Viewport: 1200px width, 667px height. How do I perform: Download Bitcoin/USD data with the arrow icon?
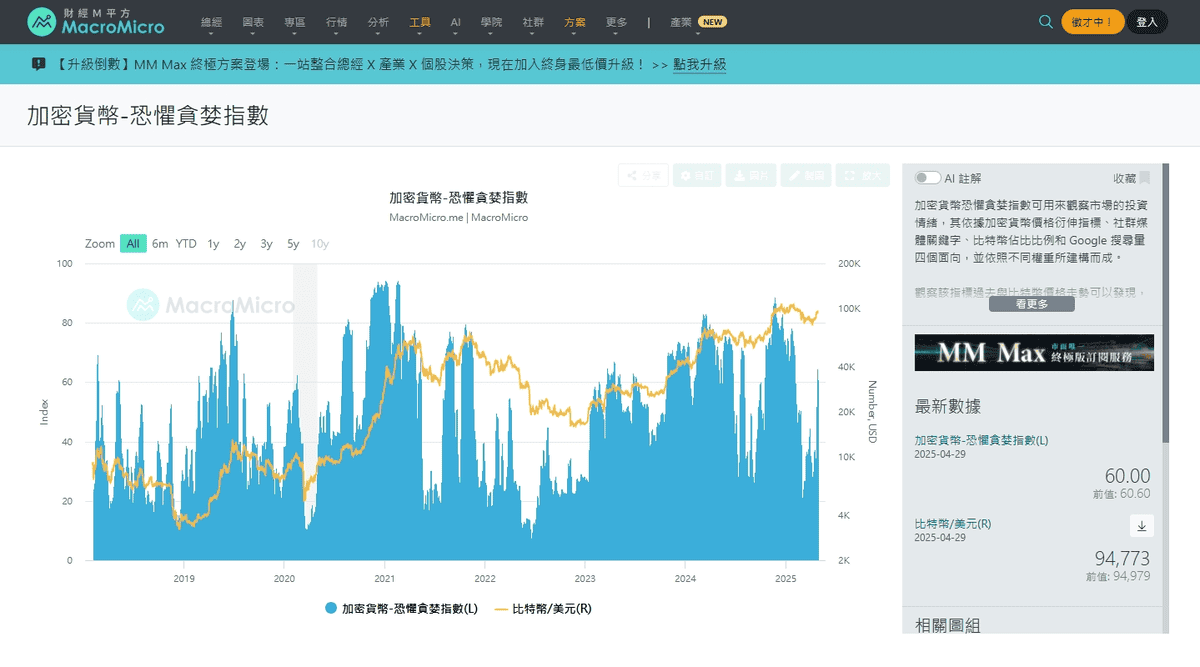[x=1142, y=525]
